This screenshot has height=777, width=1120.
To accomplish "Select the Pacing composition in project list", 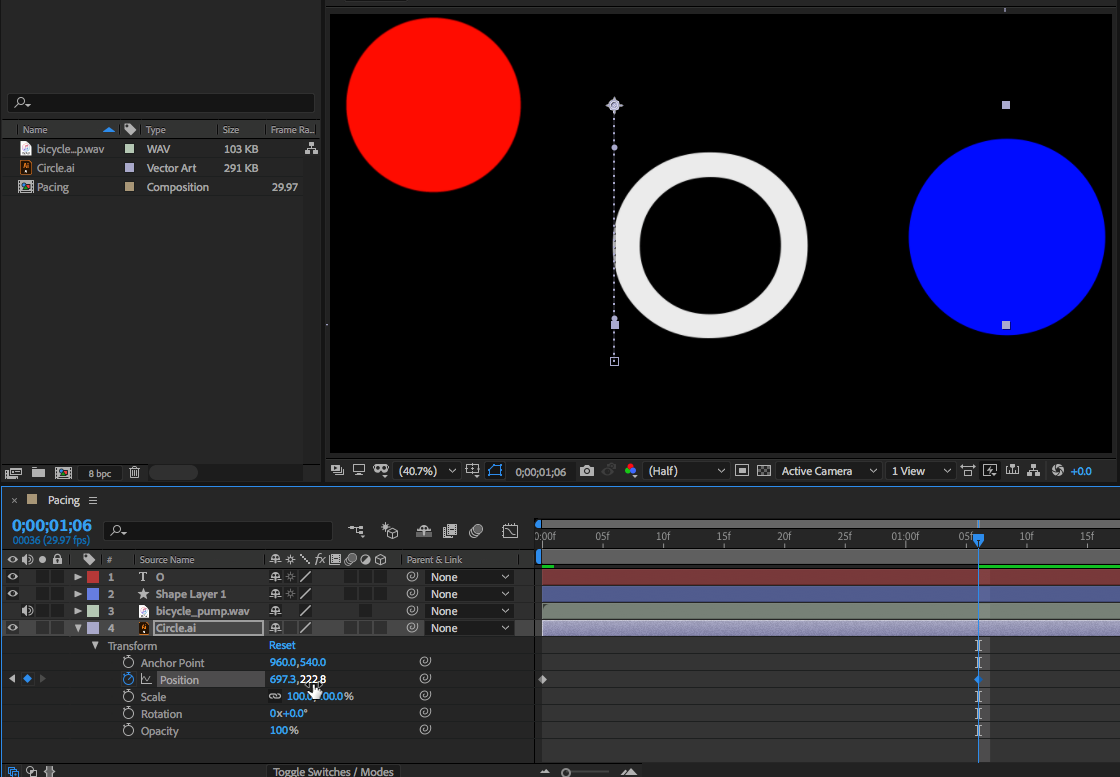I will (x=53, y=187).
